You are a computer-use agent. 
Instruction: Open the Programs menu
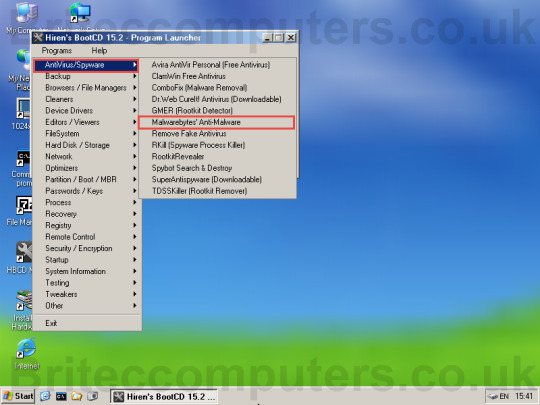point(56,51)
